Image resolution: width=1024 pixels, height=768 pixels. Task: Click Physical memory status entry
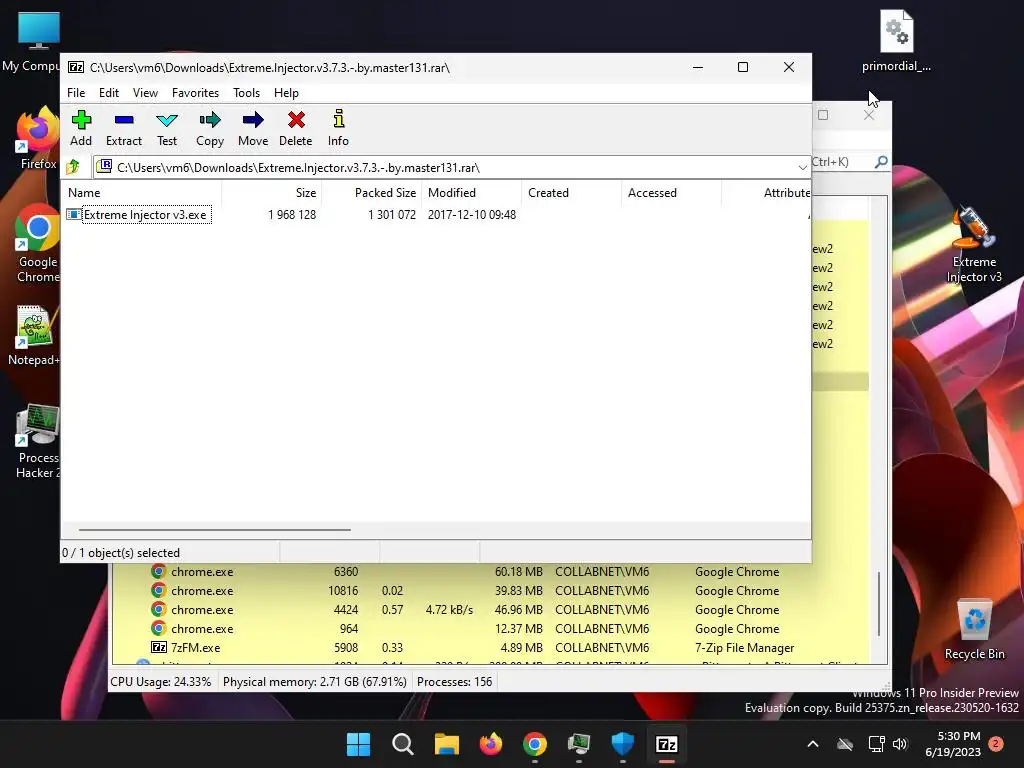[x=315, y=682]
